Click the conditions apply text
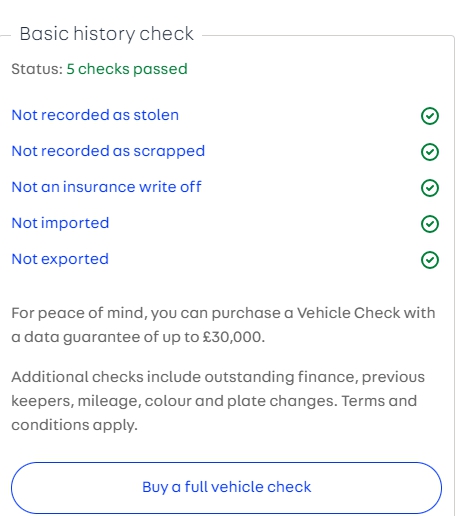457x516 pixels. (x=74, y=425)
